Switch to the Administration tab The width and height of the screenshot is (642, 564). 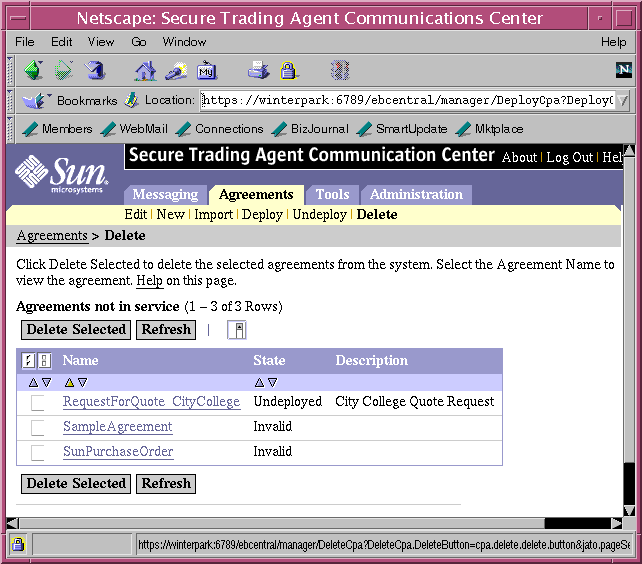click(x=416, y=195)
